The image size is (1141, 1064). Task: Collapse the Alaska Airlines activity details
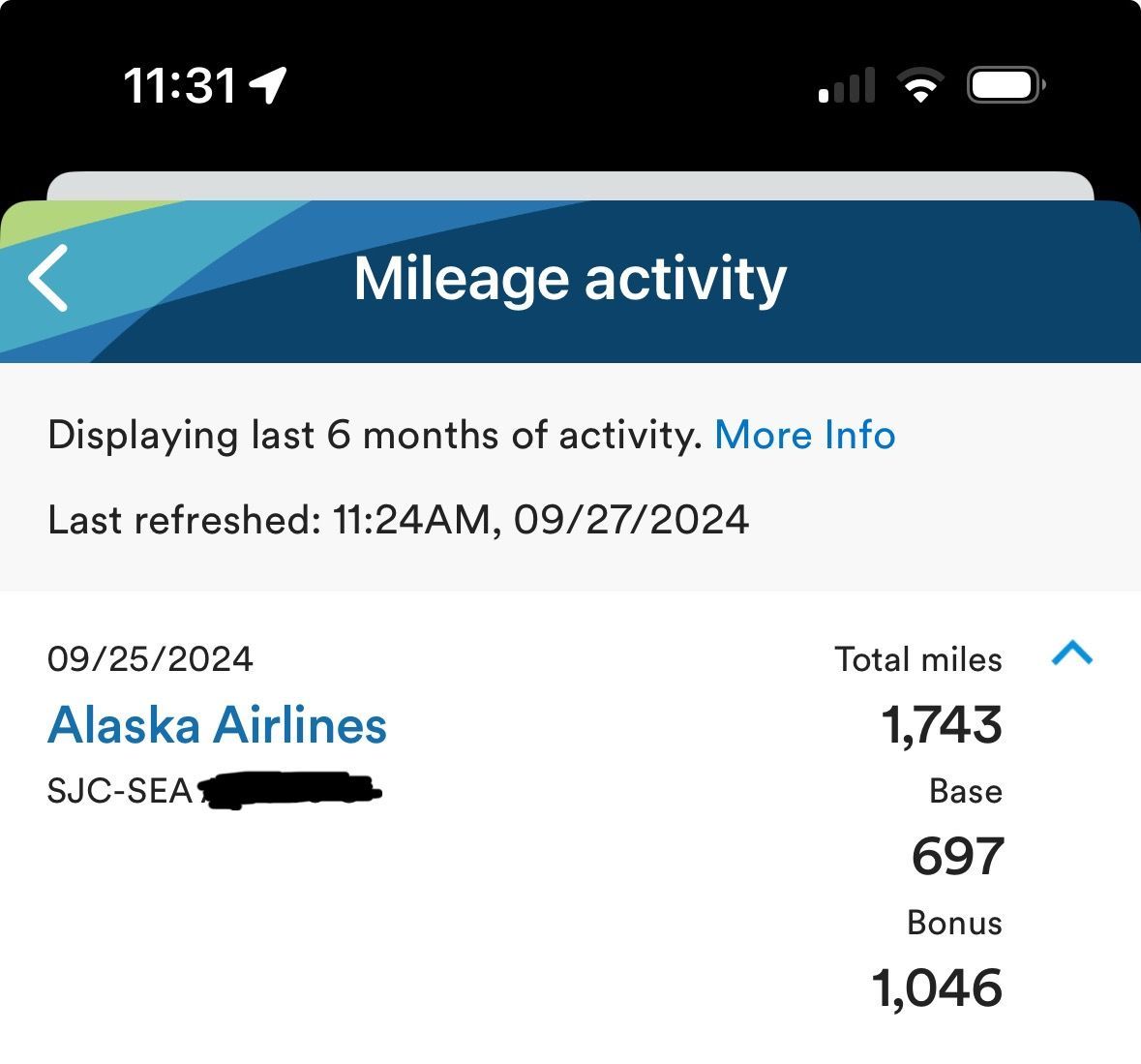[x=1071, y=655]
